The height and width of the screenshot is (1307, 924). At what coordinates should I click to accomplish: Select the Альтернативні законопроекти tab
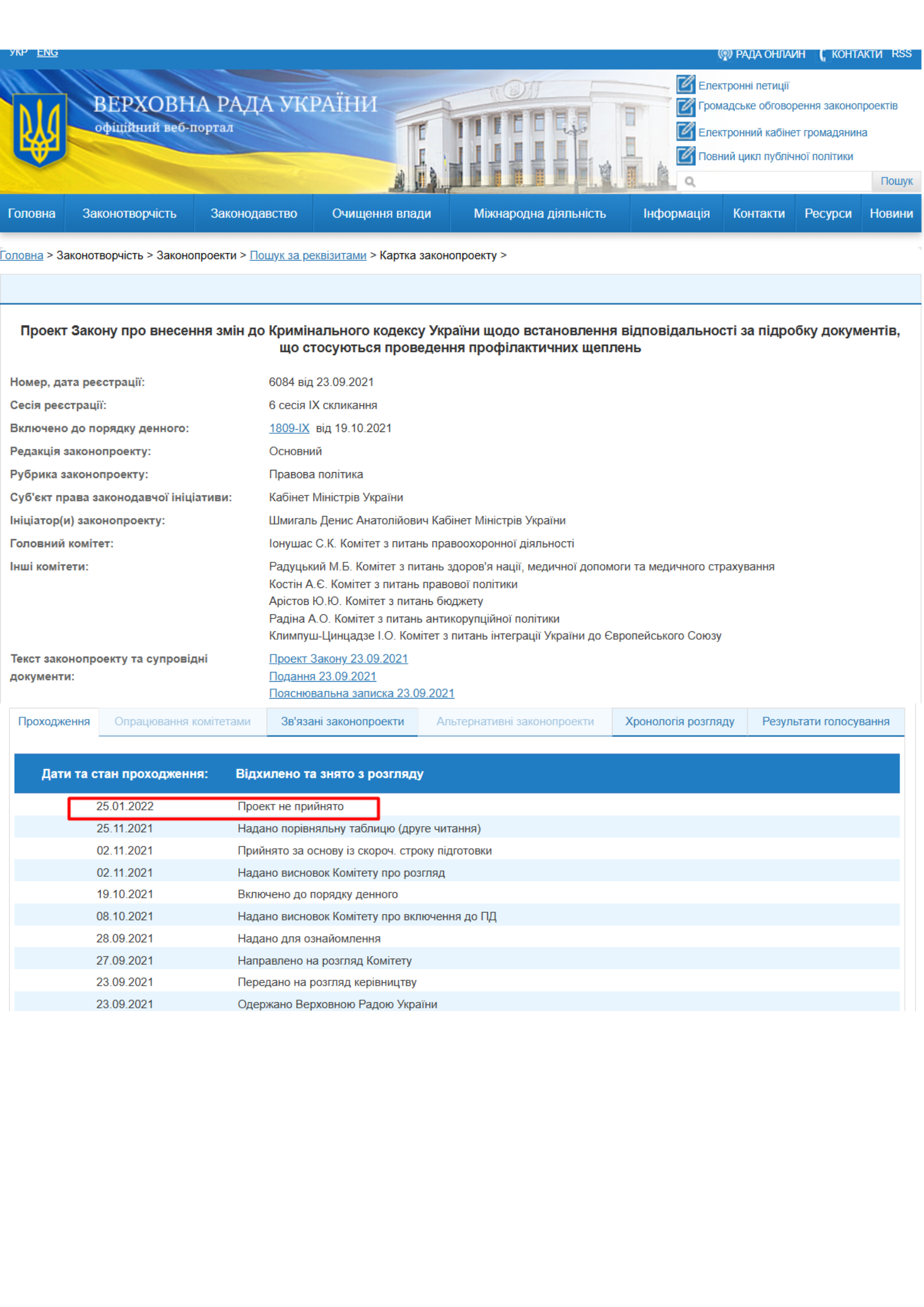coord(515,722)
